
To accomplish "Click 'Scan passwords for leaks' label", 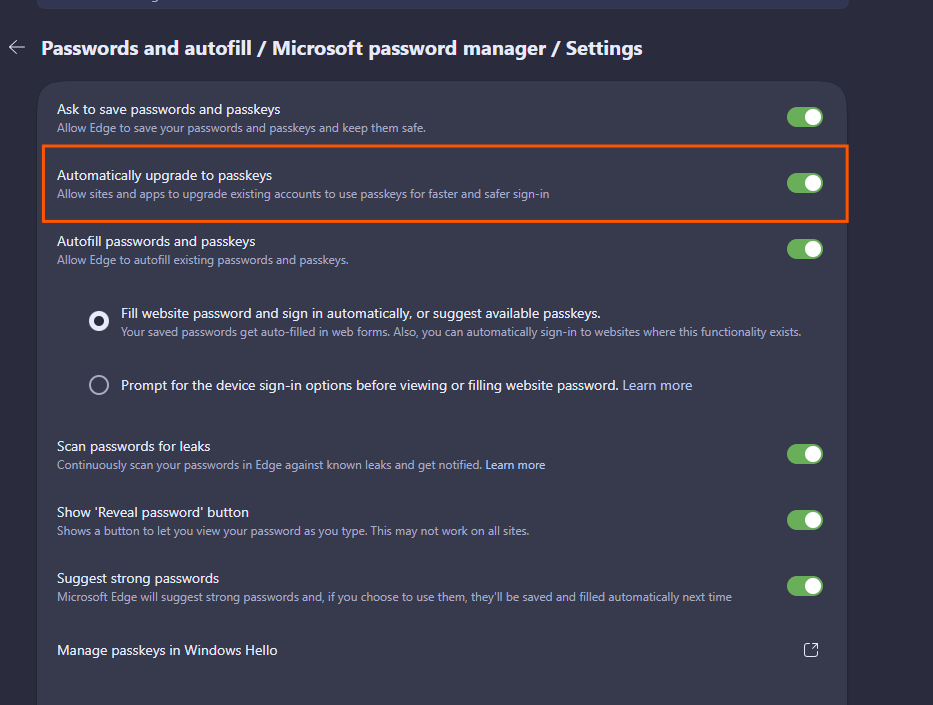I will 133,446.
